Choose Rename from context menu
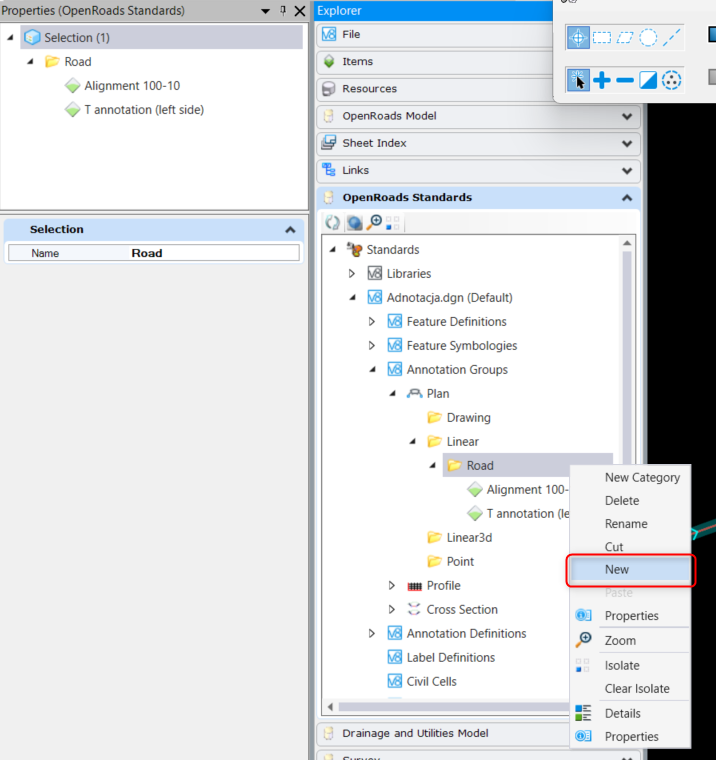 click(631, 524)
